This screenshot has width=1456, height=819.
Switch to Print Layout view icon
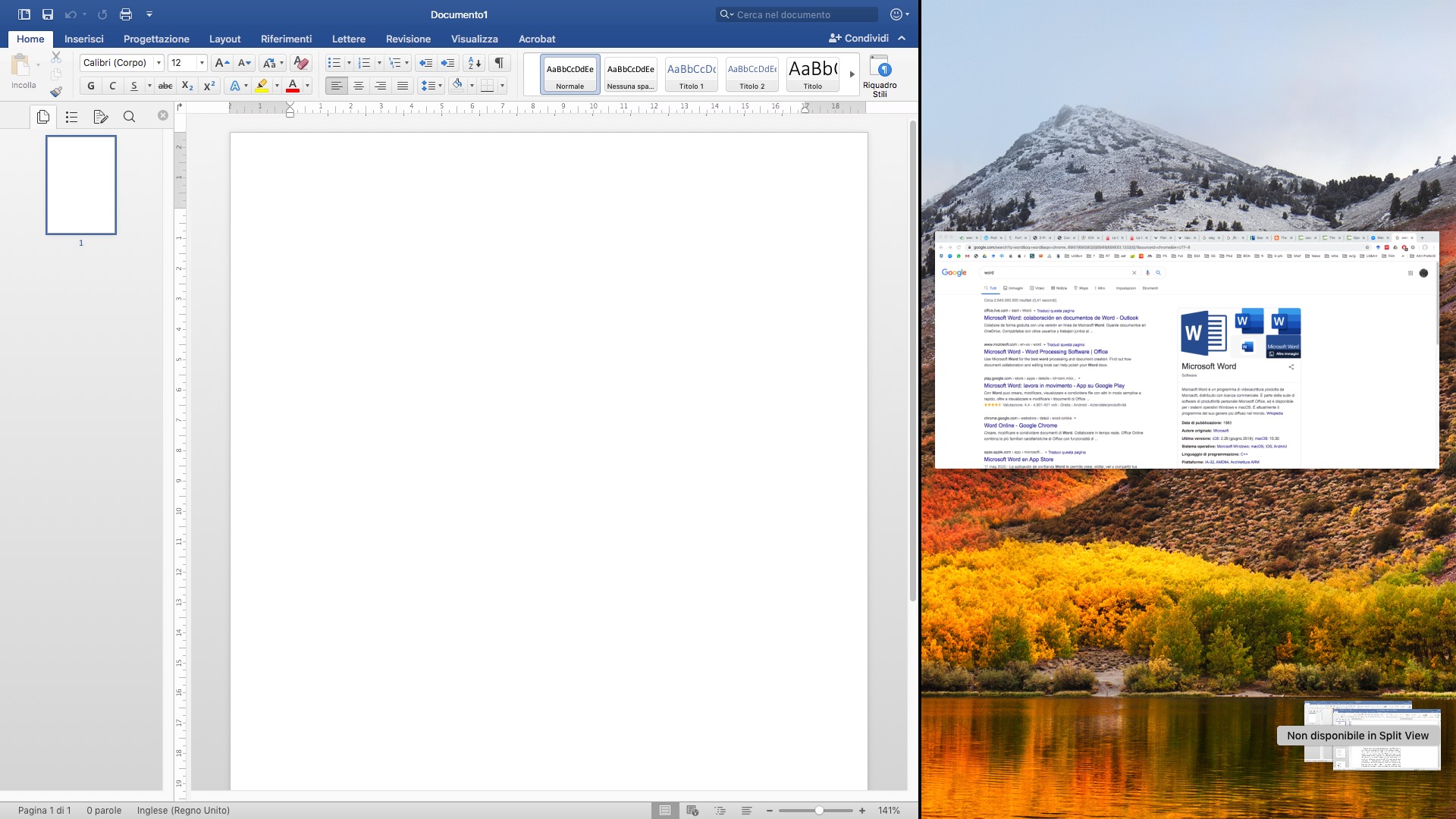pyautogui.click(x=664, y=811)
